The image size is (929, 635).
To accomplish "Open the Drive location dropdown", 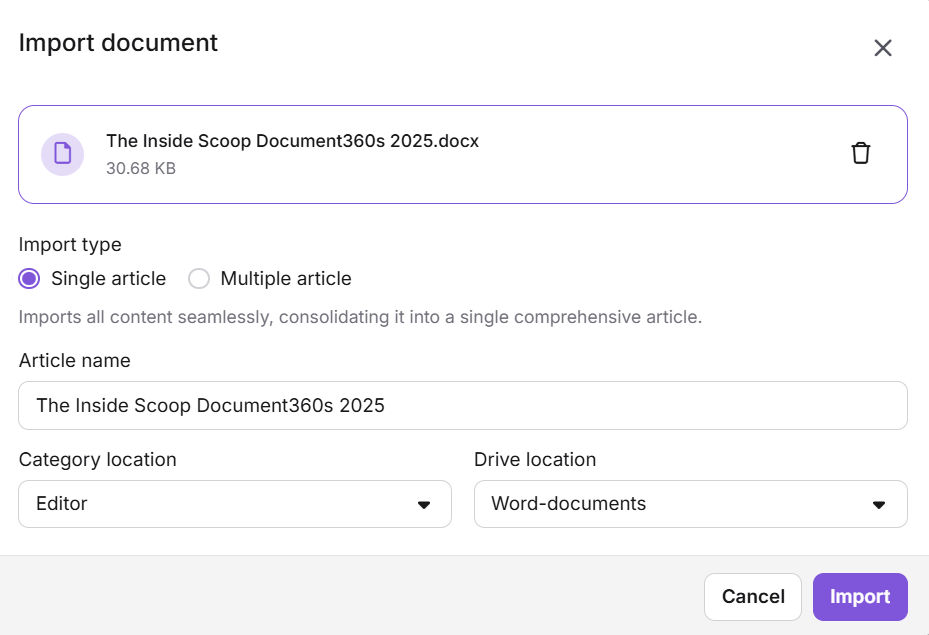I will [690, 504].
